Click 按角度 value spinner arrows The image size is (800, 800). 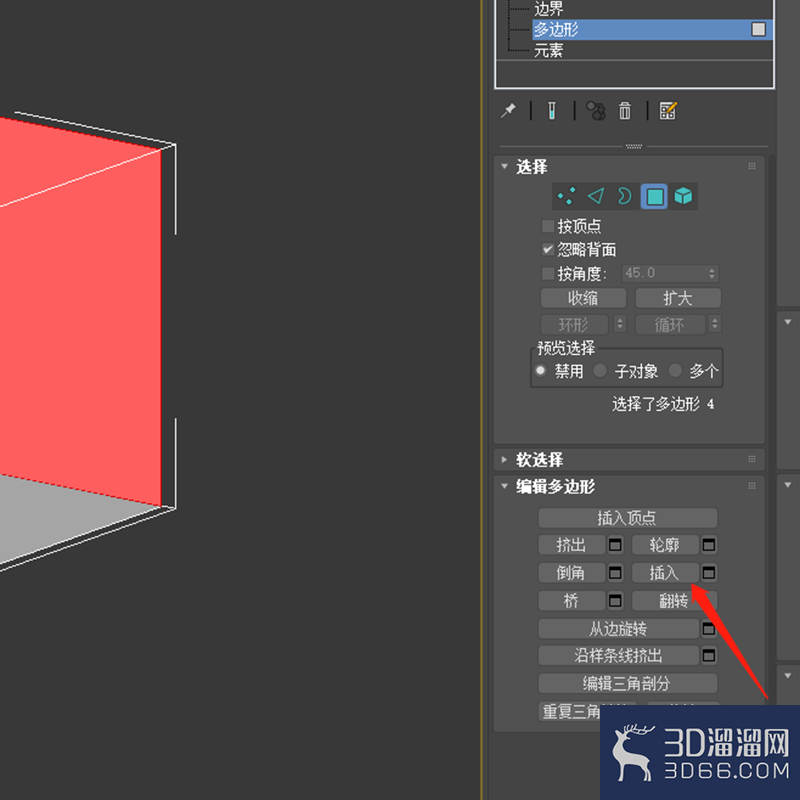pos(712,273)
